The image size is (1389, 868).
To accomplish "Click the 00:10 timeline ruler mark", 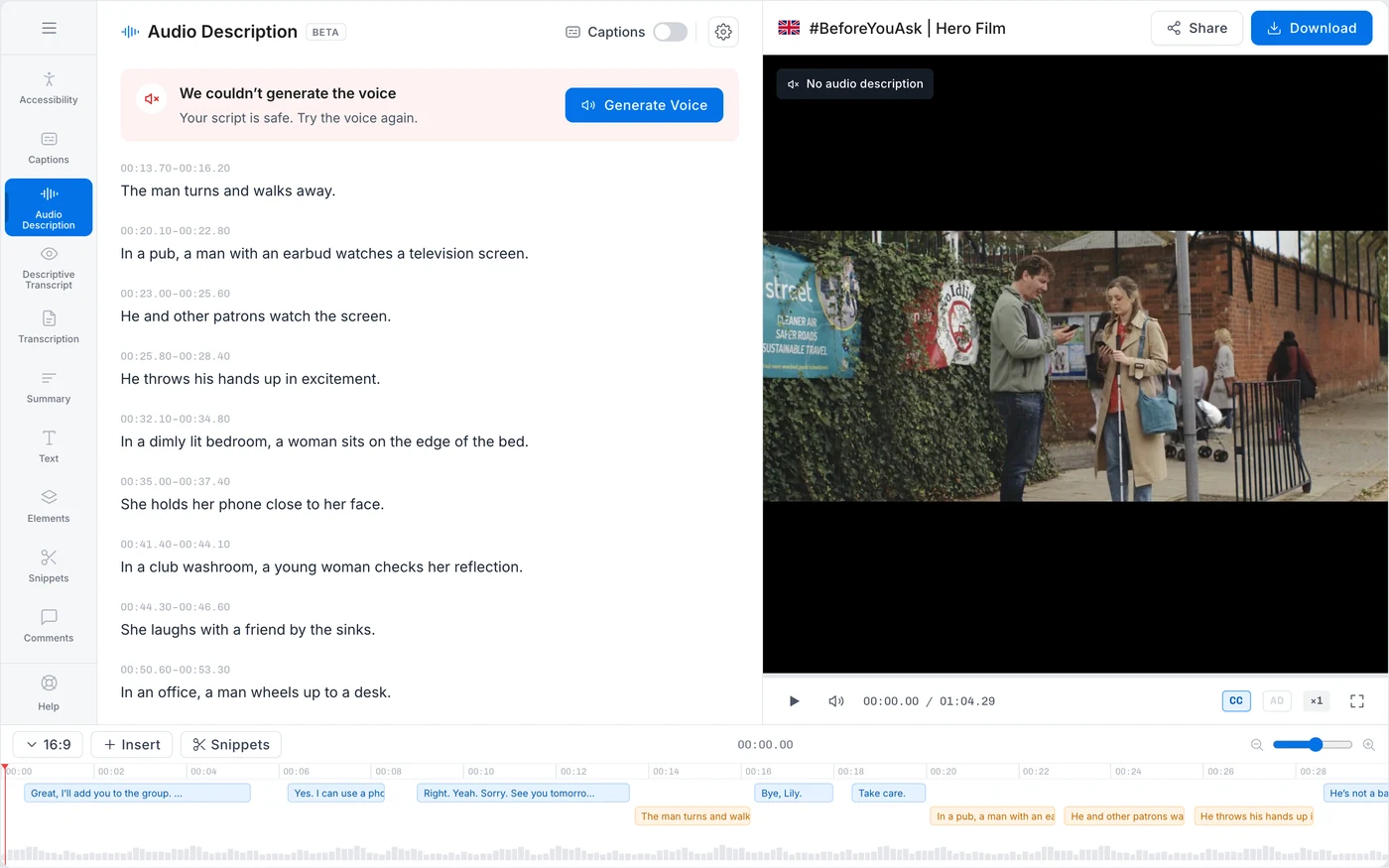I will (481, 771).
